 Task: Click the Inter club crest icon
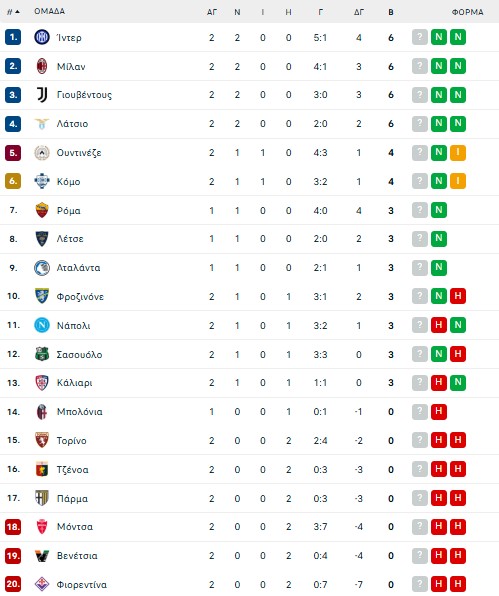click(x=42, y=37)
